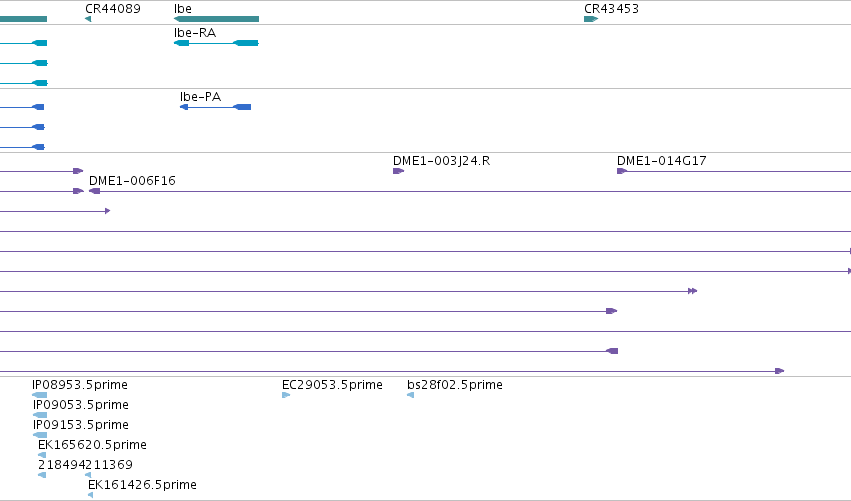Select the lbe gene bar
Screen dimensions: 851x501
pyautogui.click(x=216, y=19)
